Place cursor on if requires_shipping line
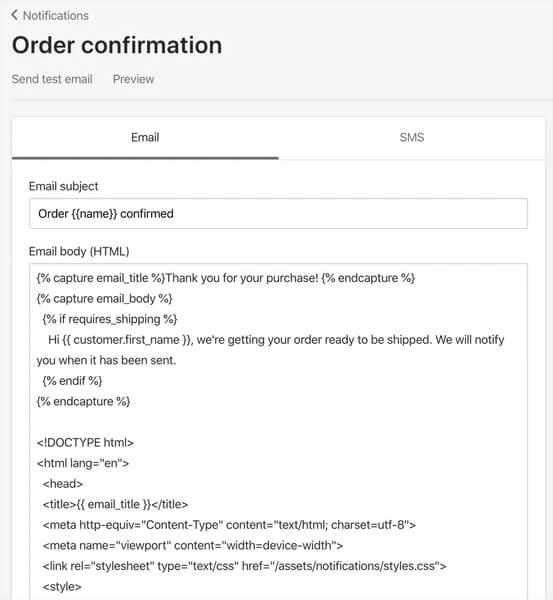This screenshot has width=553, height=600. pos(110,319)
